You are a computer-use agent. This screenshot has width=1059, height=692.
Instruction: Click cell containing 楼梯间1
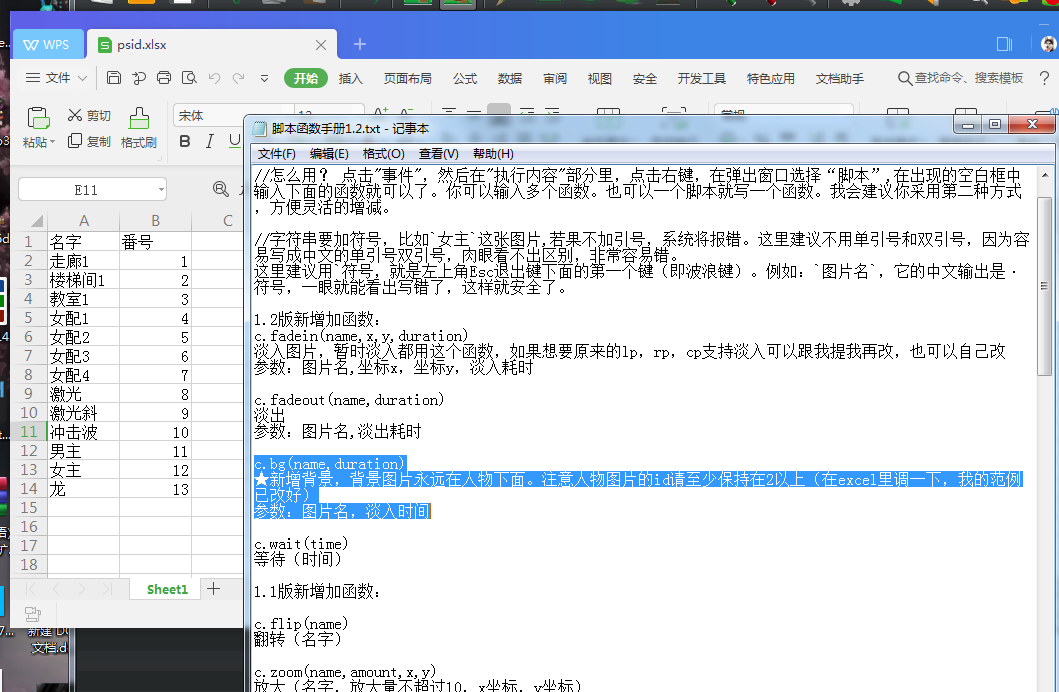84,280
